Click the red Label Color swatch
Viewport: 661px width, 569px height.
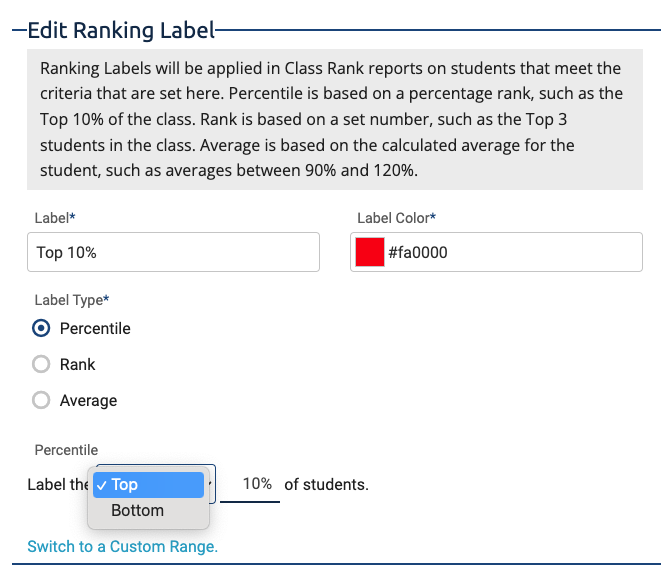[370, 252]
